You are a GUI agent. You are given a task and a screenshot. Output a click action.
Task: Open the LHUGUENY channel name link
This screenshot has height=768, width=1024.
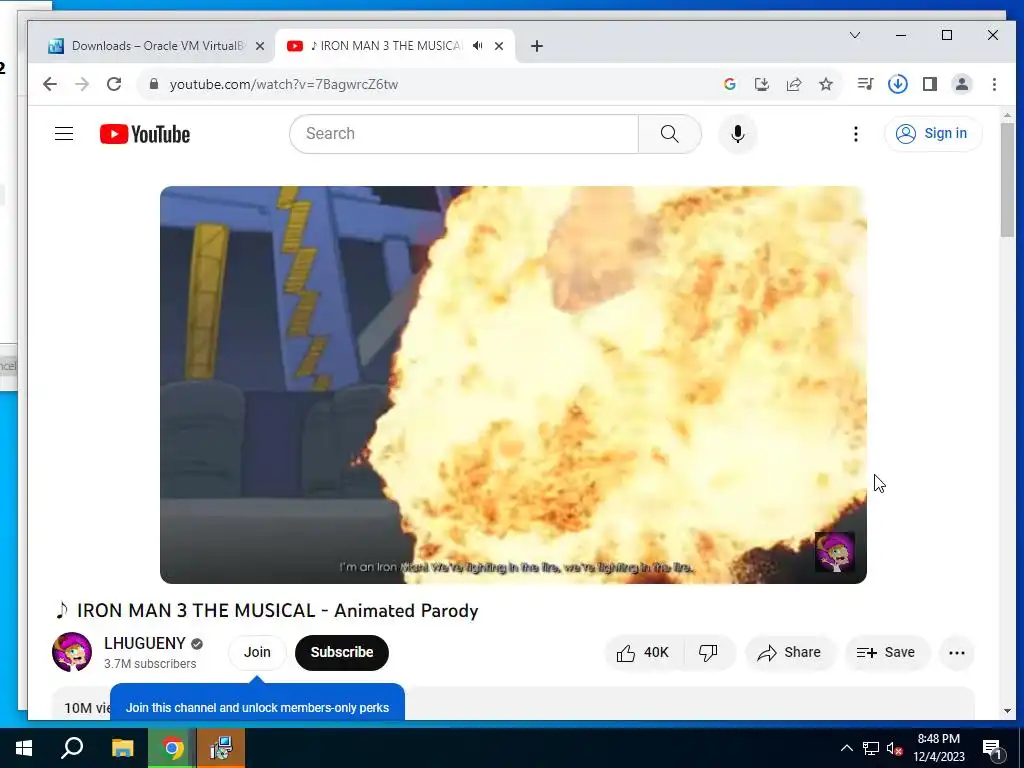[145, 643]
